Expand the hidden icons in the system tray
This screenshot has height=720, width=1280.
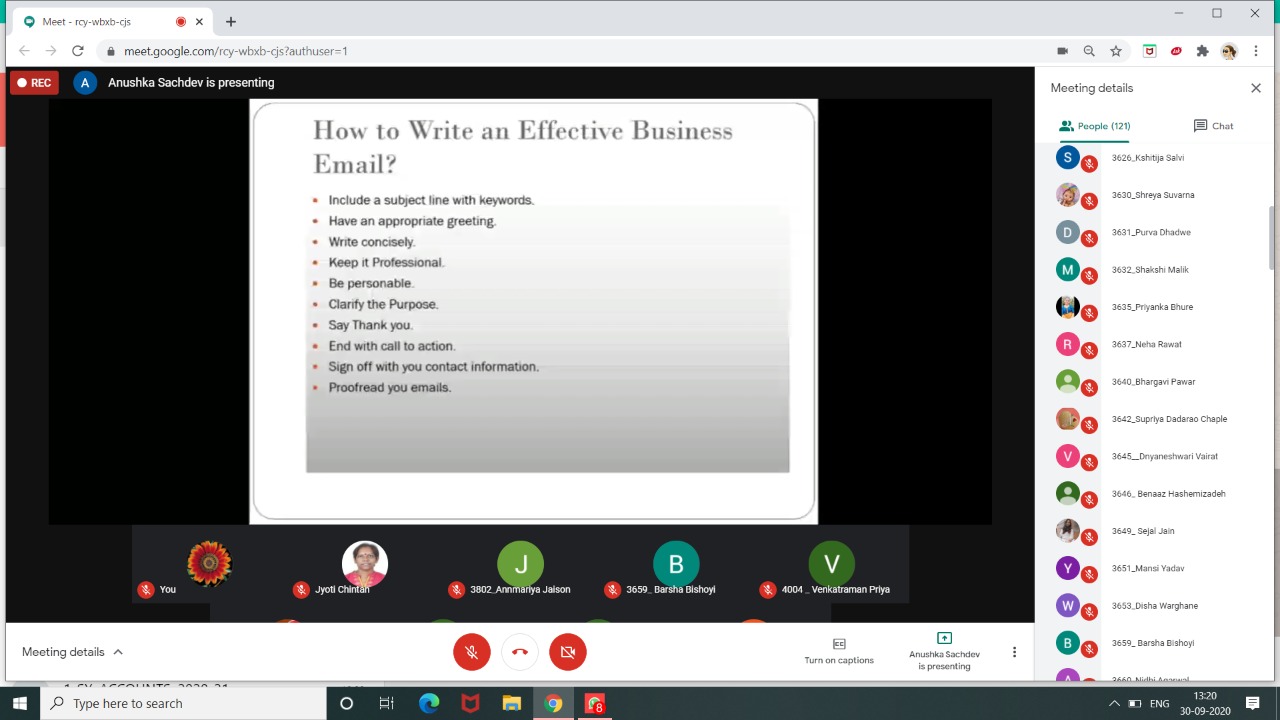[x=1114, y=704]
